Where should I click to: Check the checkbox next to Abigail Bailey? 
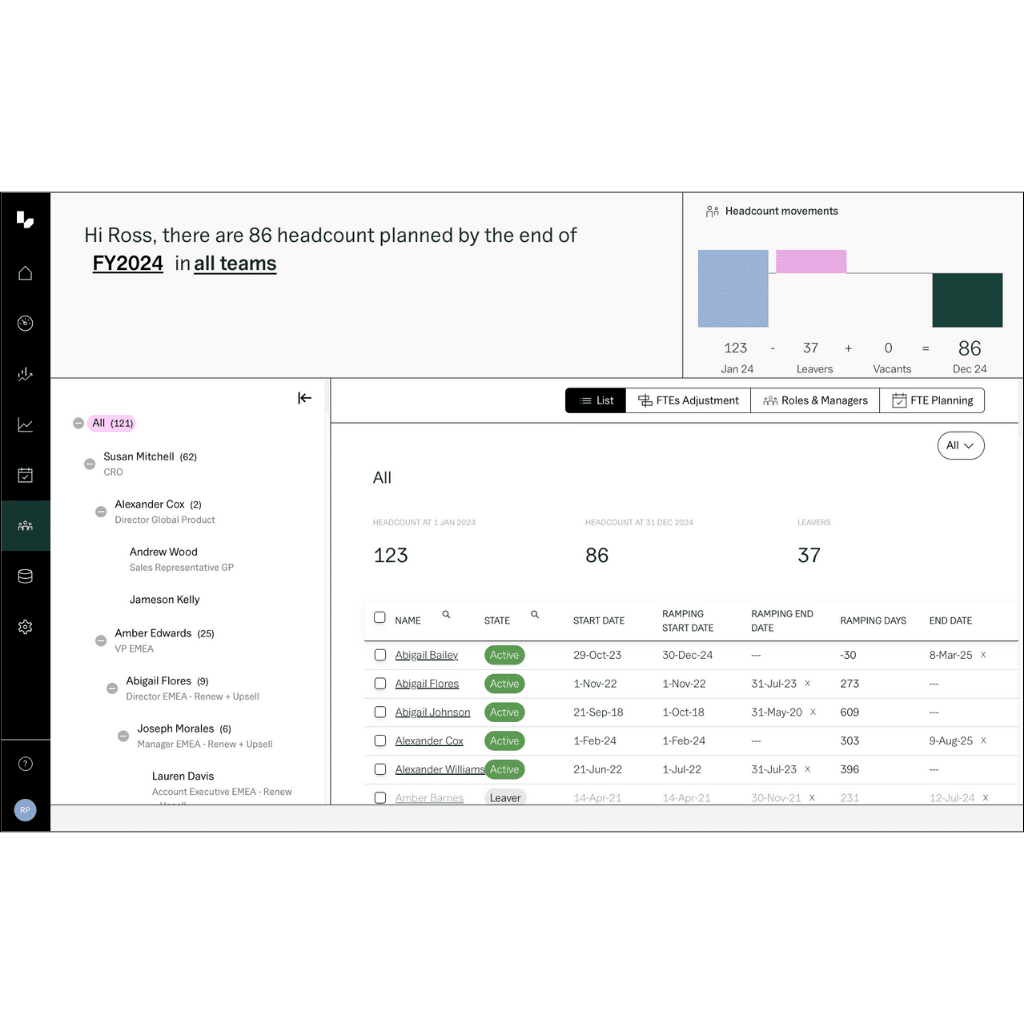380,655
